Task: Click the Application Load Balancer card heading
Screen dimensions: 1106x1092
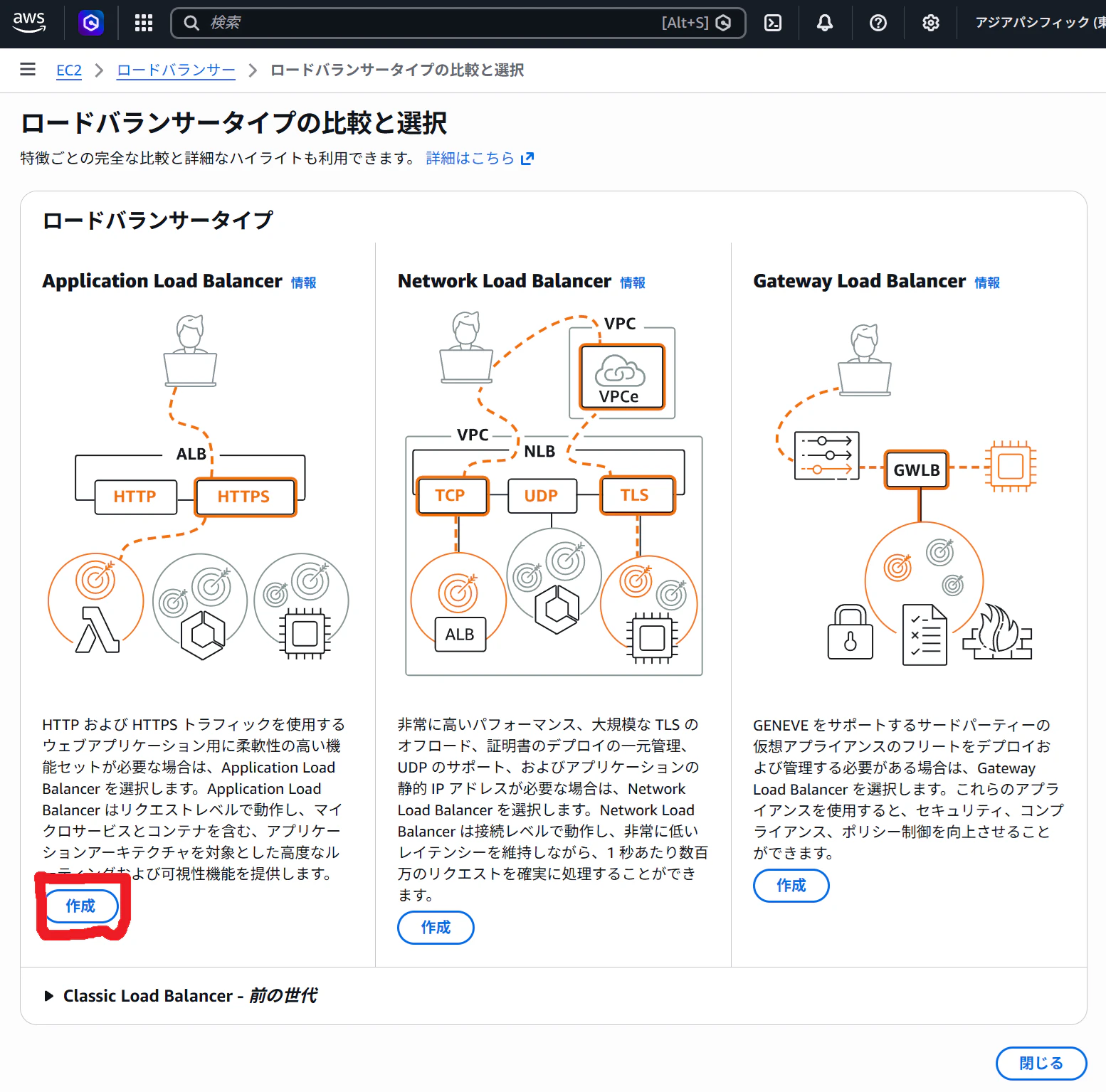Action: pyautogui.click(x=162, y=281)
